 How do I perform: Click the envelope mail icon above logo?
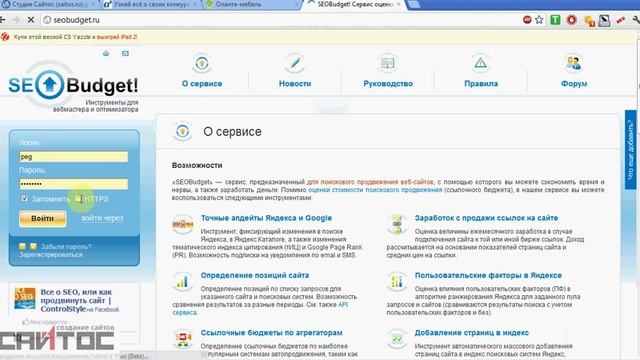coord(125,53)
